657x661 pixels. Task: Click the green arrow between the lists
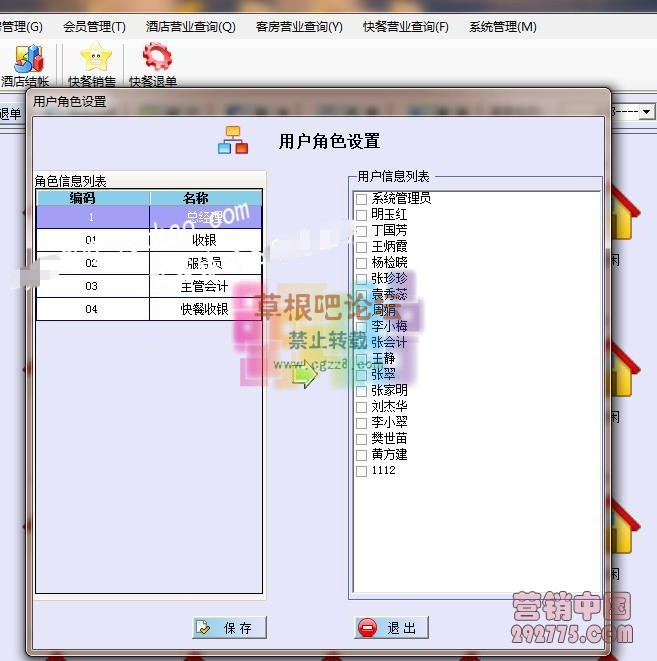pyautogui.click(x=304, y=375)
